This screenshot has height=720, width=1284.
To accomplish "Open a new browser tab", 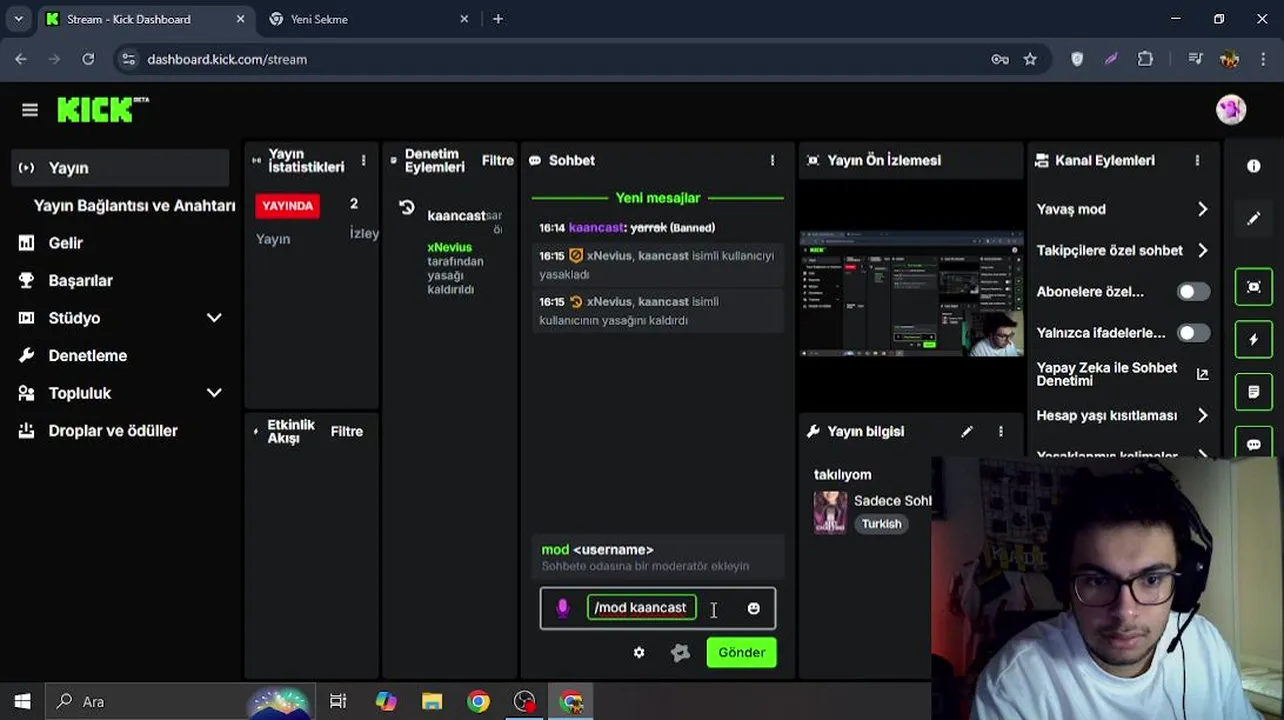I will point(497,19).
